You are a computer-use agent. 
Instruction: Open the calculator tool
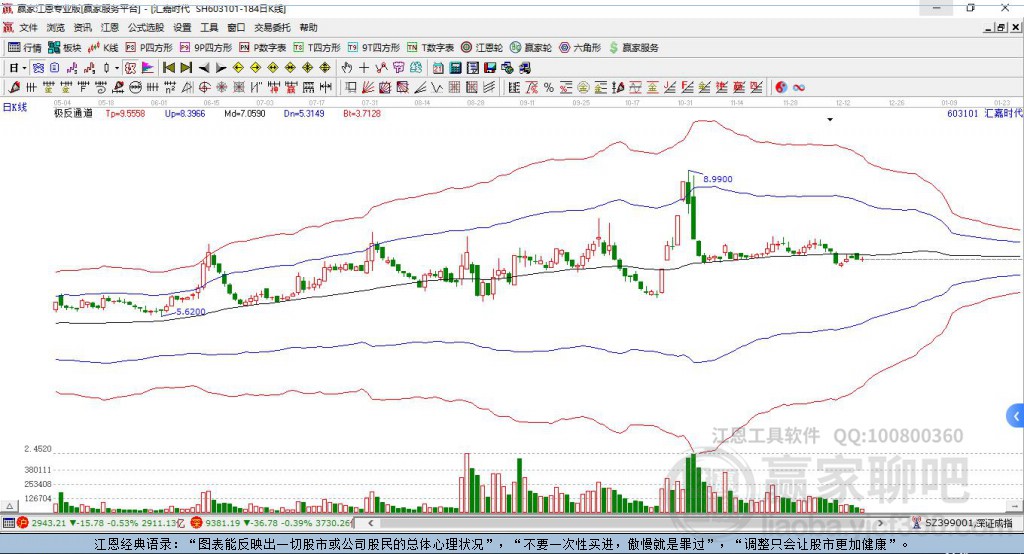(x=455, y=68)
